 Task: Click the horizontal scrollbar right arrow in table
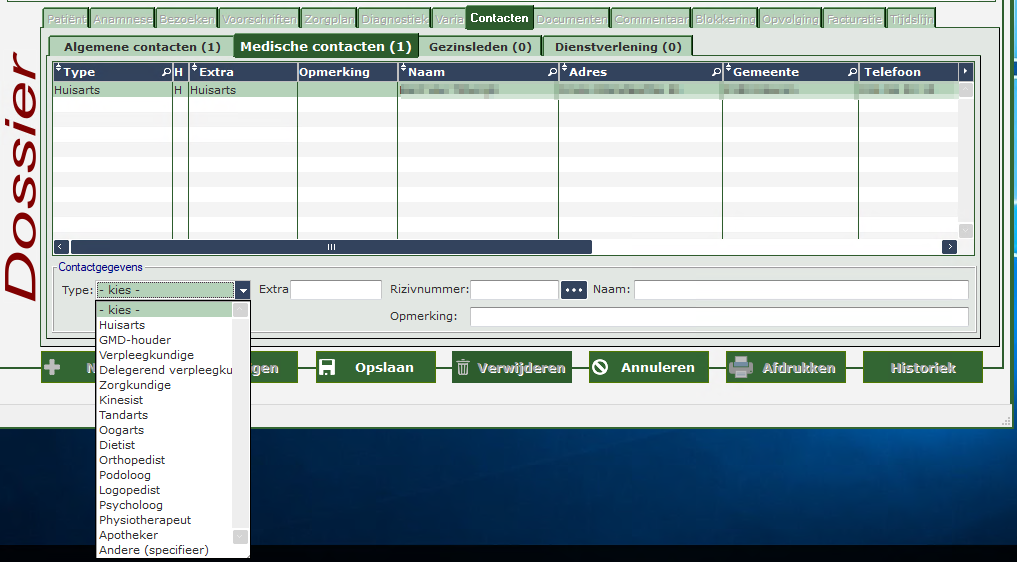point(949,247)
